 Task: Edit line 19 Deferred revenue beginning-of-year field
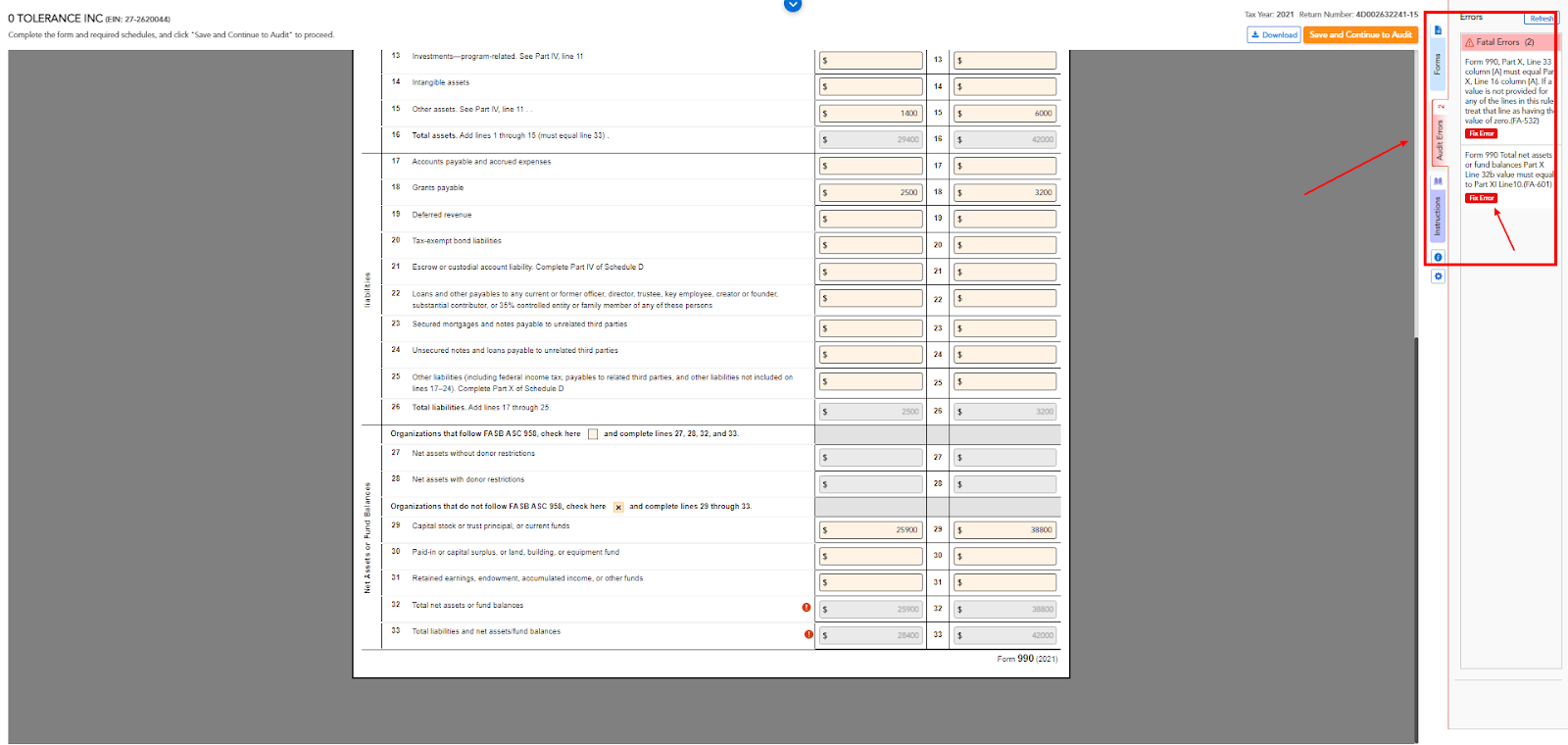870,220
